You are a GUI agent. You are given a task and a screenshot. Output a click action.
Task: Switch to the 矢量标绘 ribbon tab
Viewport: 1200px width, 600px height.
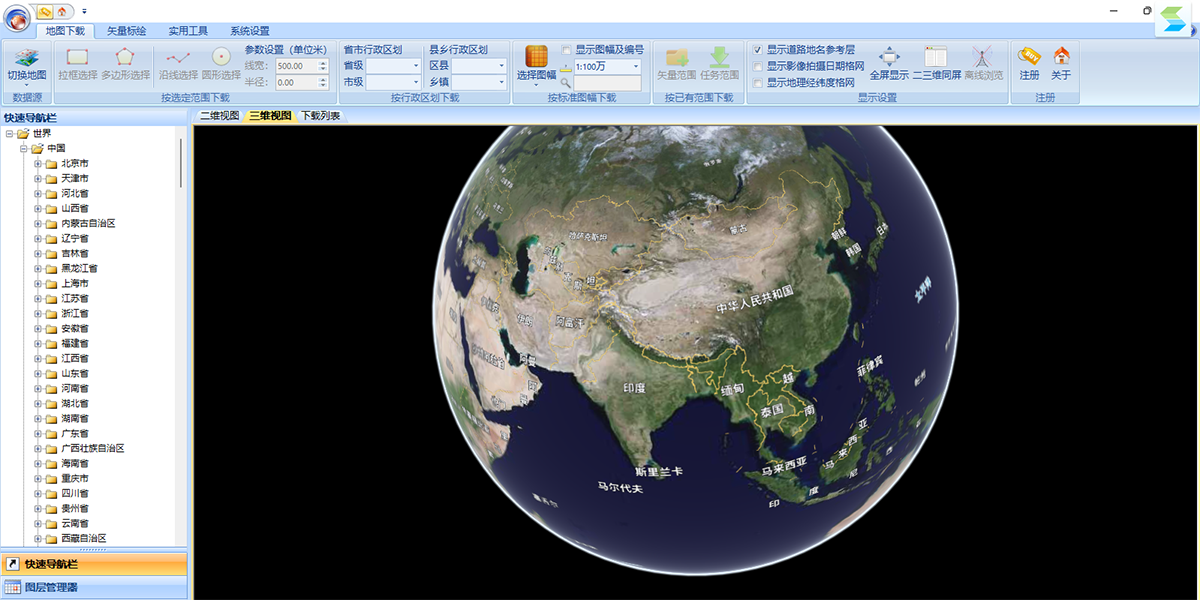coord(127,31)
